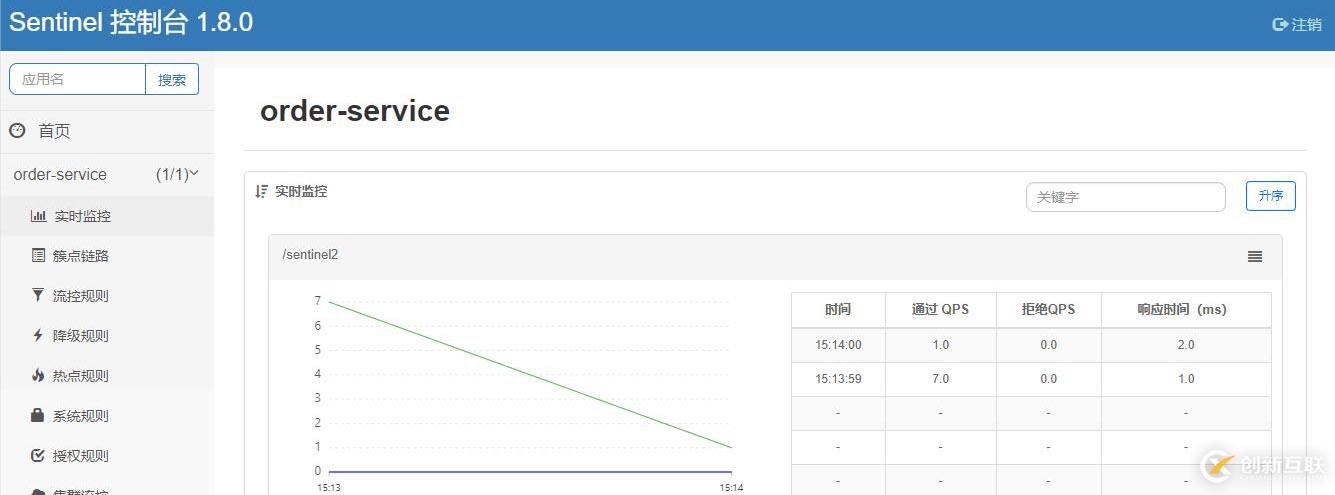The image size is (1335, 495).
Task: Click the 实时监控 bar chart icon
Action: click(38, 216)
